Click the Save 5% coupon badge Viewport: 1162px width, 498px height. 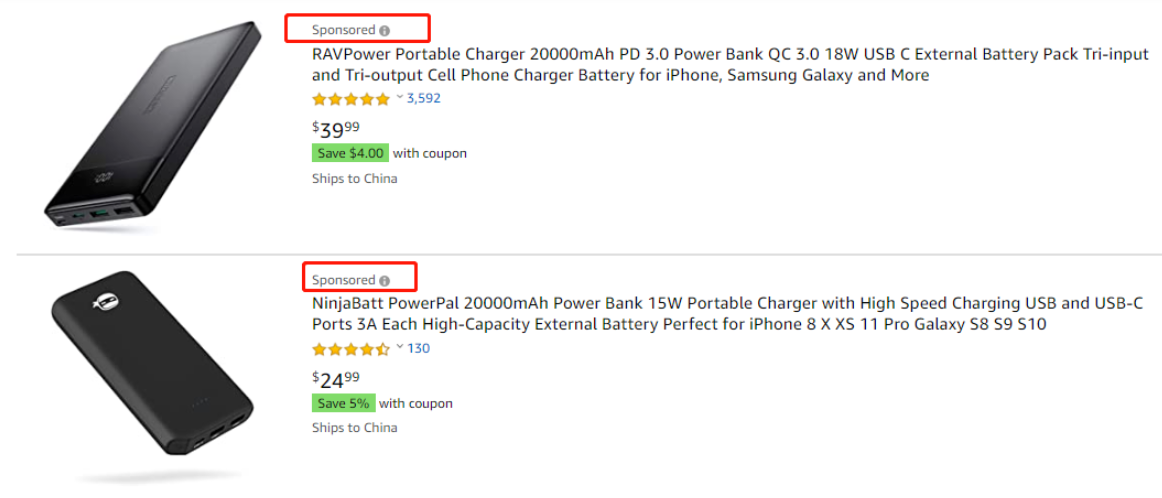tap(343, 403)
